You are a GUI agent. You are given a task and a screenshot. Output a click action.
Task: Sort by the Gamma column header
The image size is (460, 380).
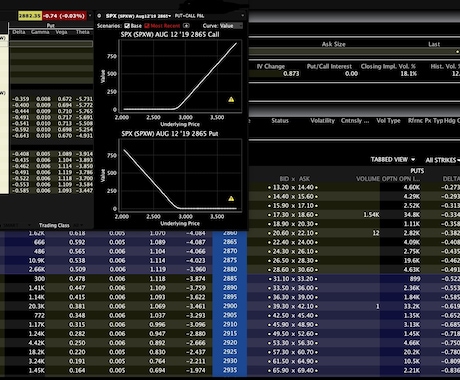(x=40, y=32)
